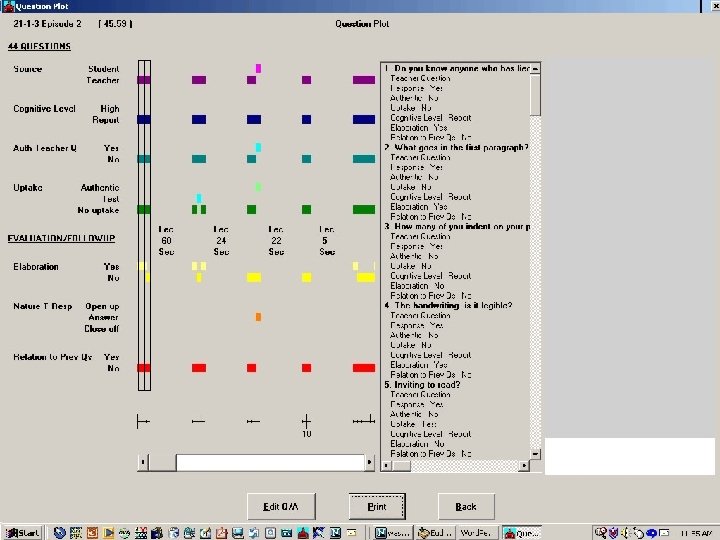
Task: Click left arrow of the plot scrollbar
Action: click(143, 462)
